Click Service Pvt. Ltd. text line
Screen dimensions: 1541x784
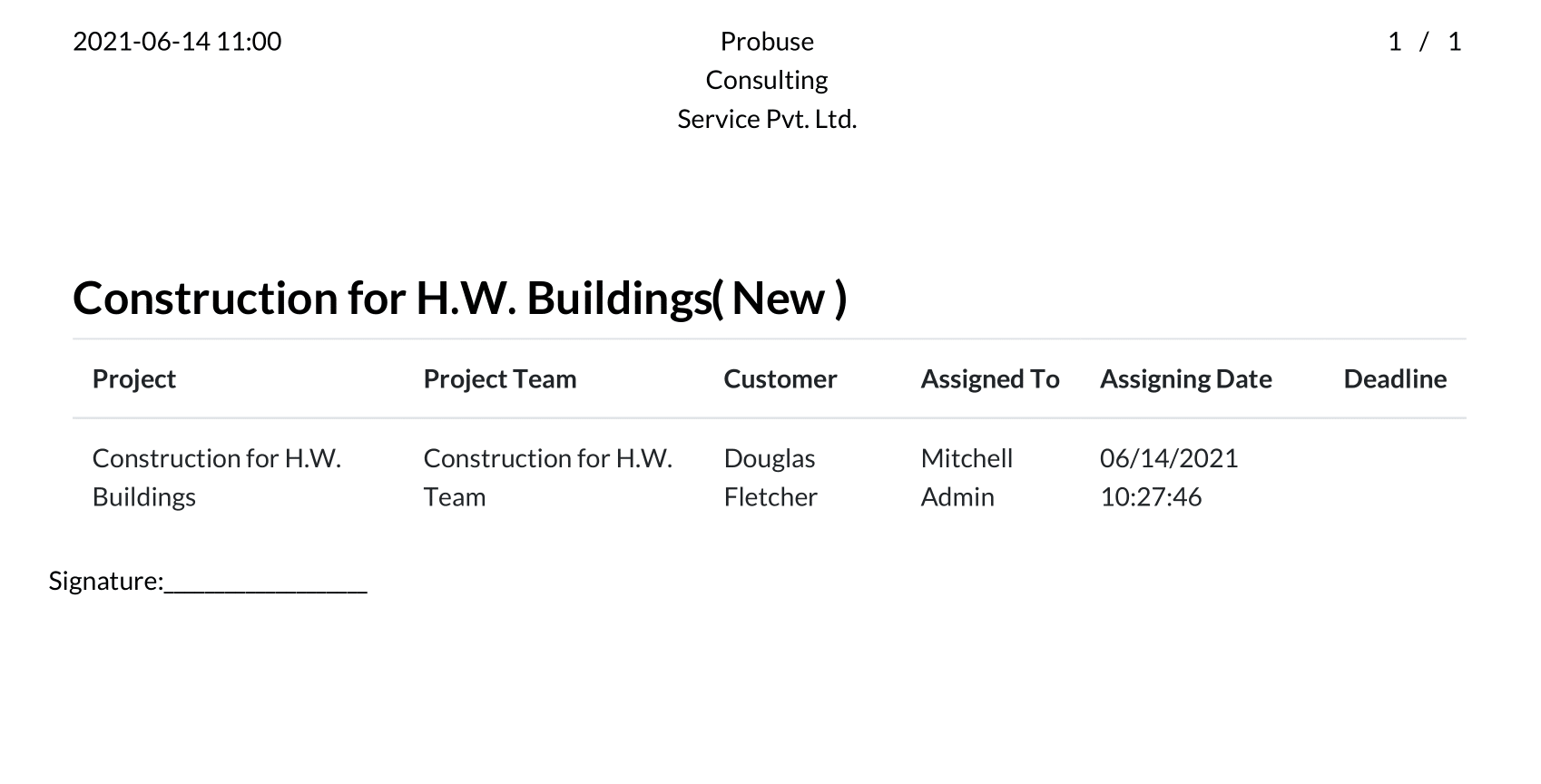pyautogui.click(x=767, y=120)
